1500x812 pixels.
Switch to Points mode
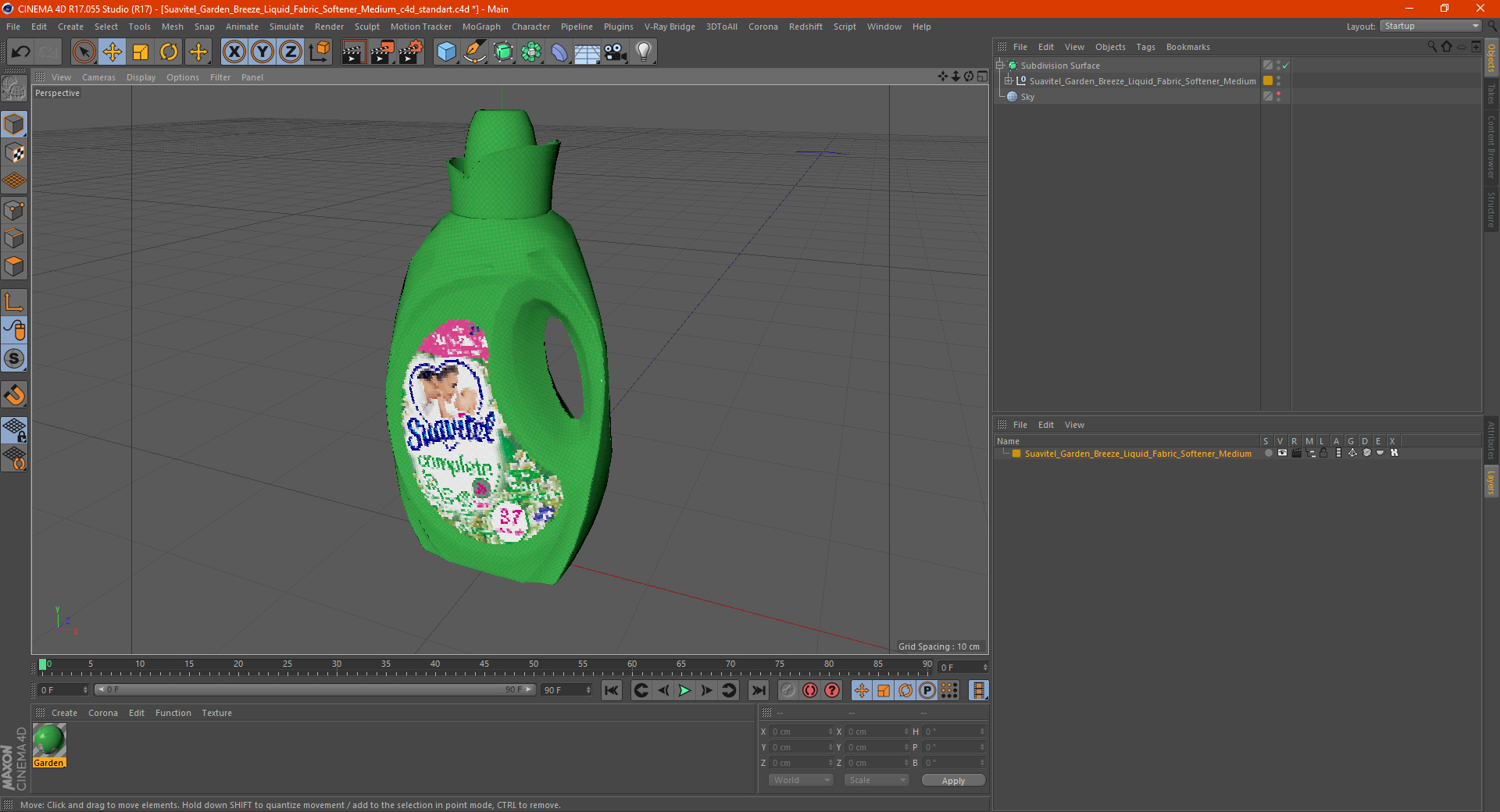[x=14, y=211]
